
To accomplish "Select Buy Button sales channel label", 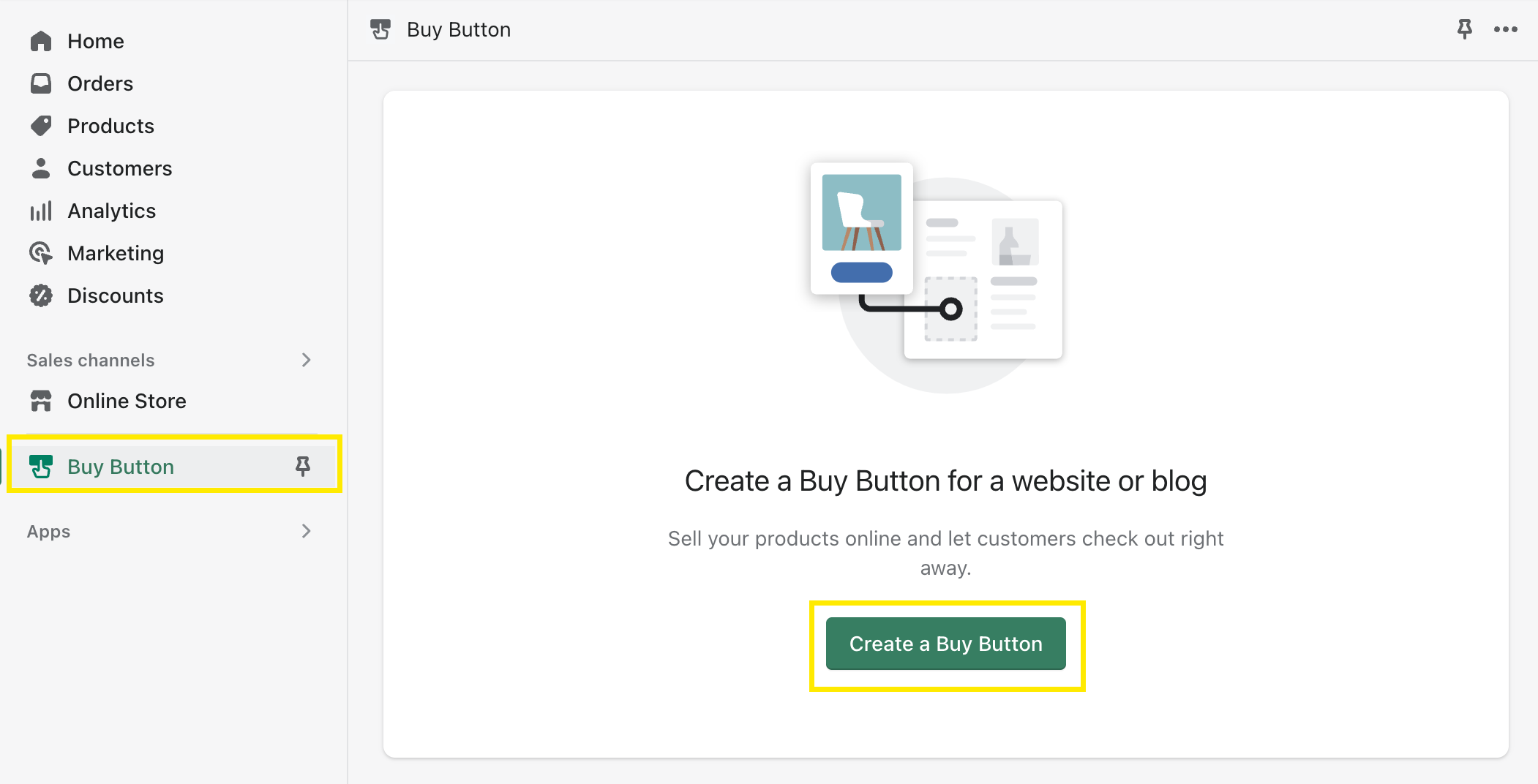I will [121, 467].
